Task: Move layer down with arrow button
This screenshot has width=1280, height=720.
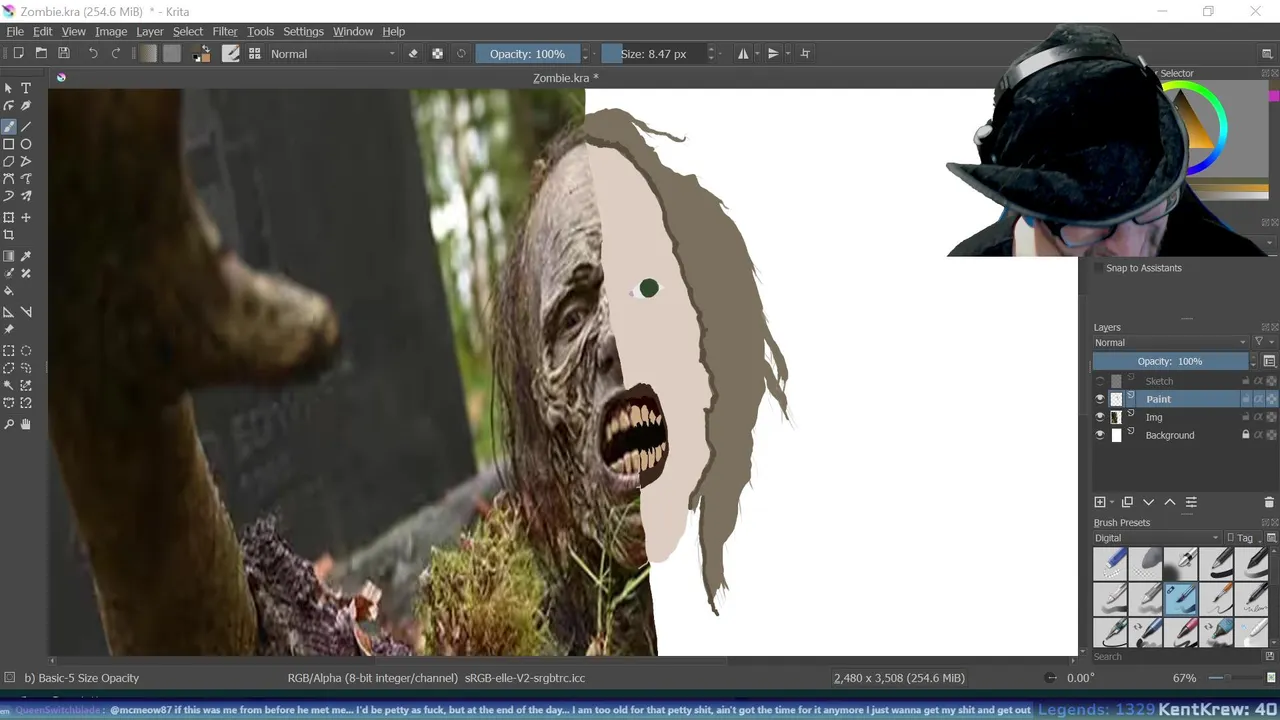Action: pos(1148,502)
